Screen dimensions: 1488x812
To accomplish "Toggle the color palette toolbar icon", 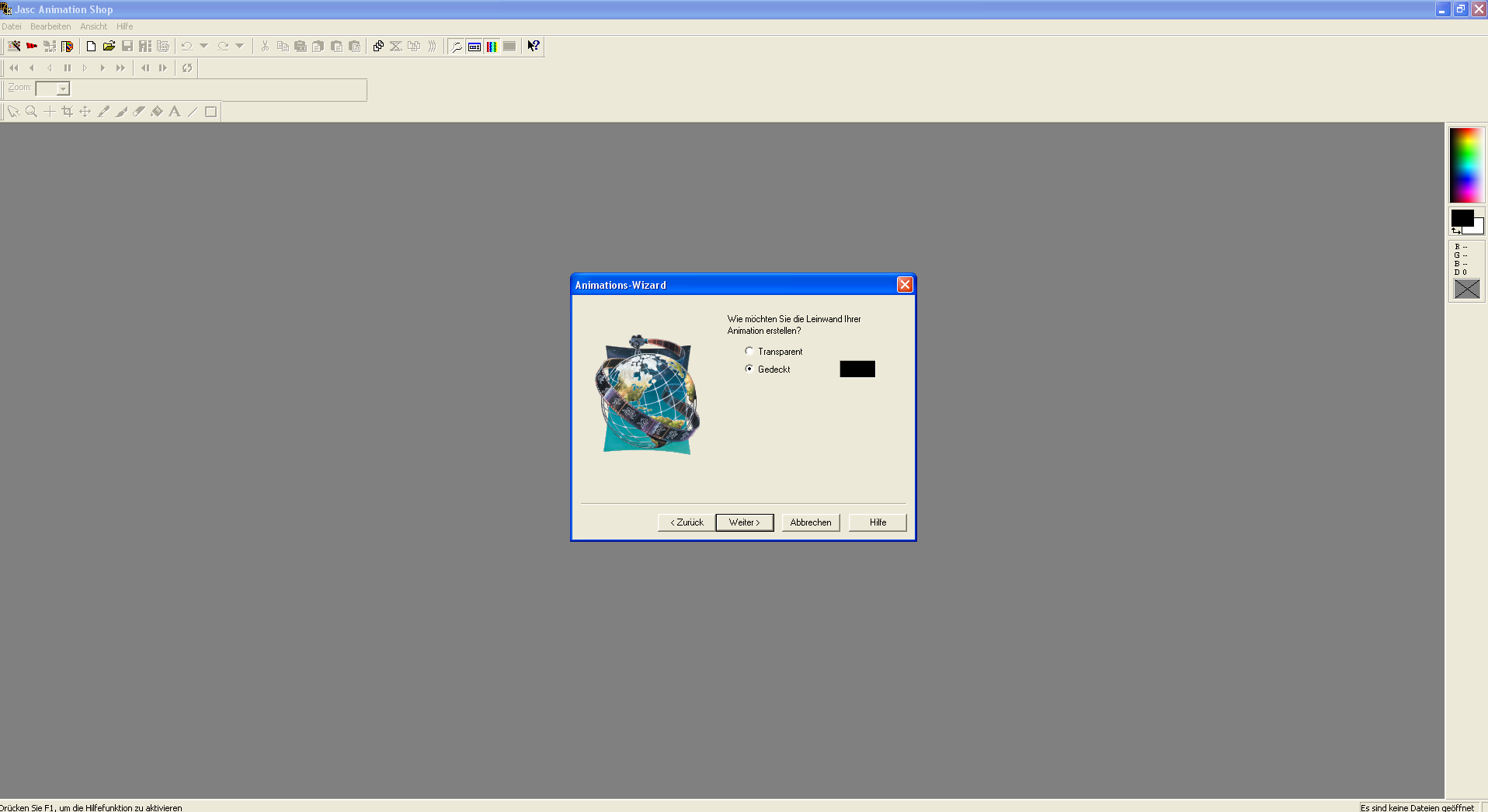I will pos(492,47).
